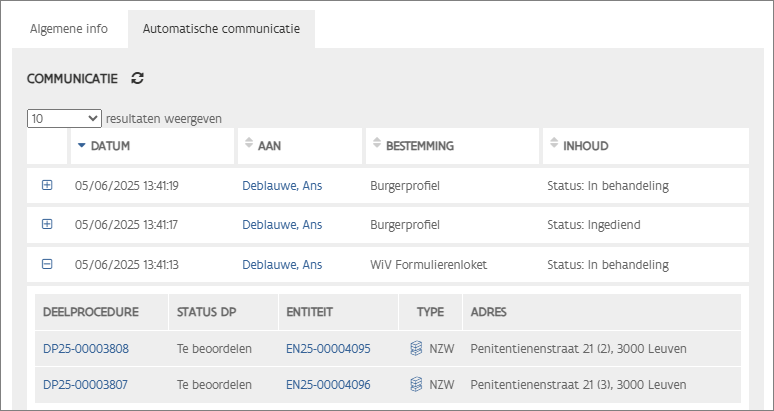
Task: Click the refresh icon next to Communicatie
Action: coord(138,78)
